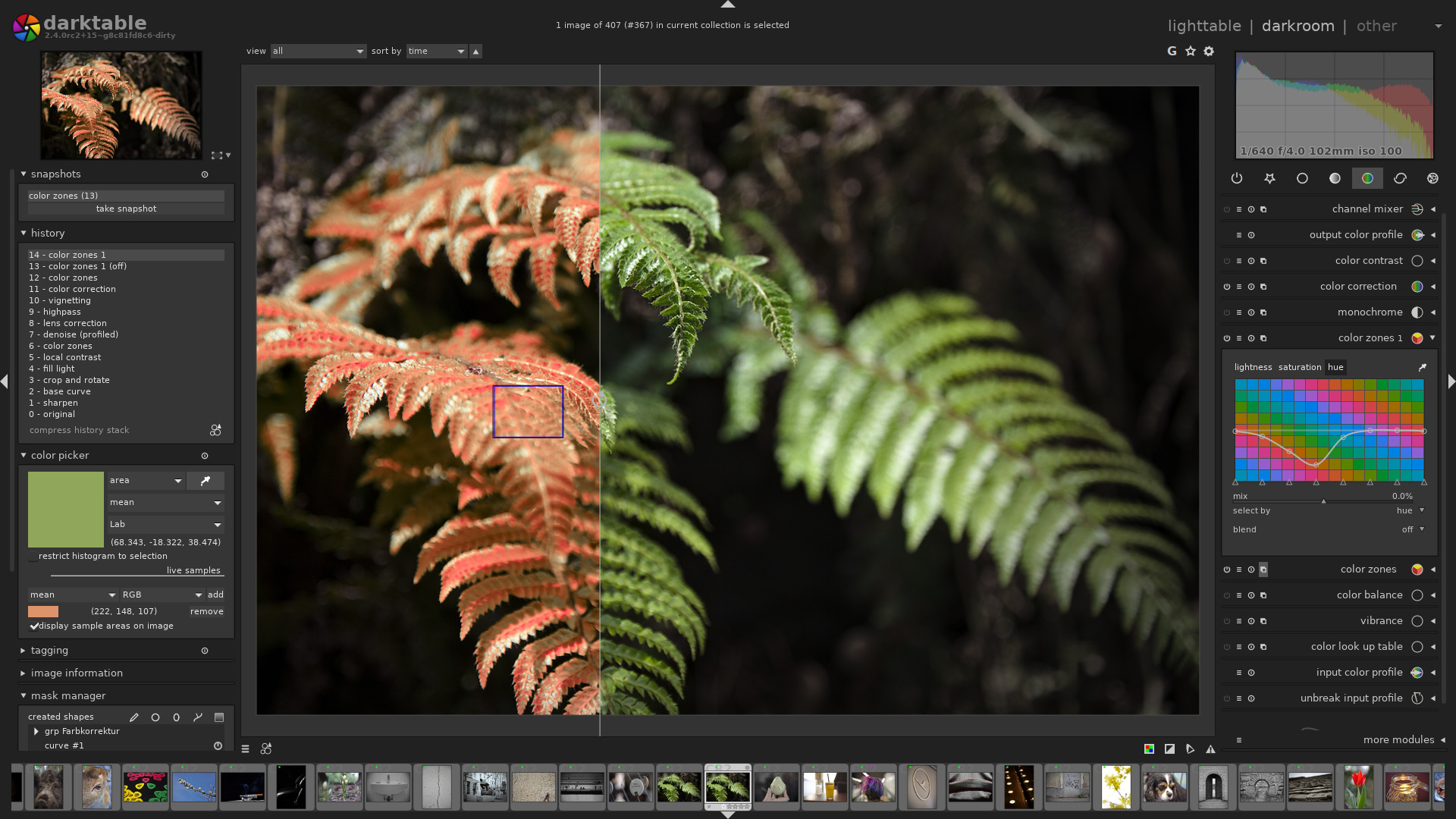Click the output color profile icon

pyautogui.click(x=1417, y=235)
